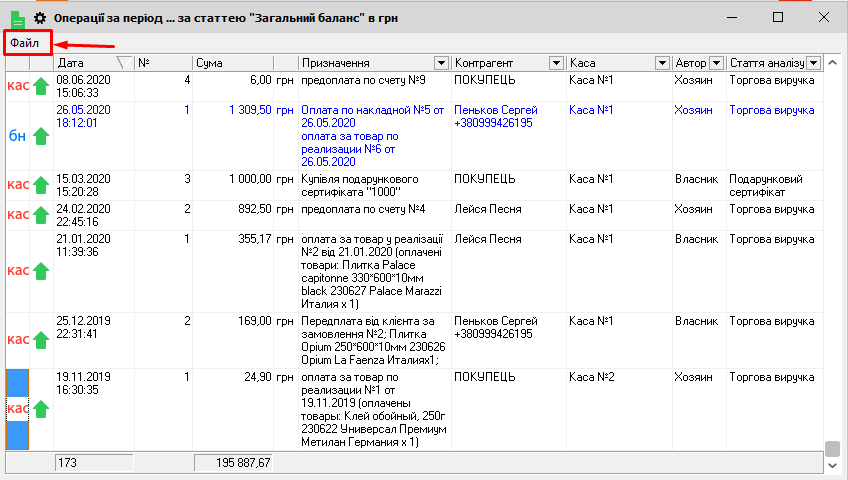Click green arrow on 24.02.2020 row
The height and width of the screenshot is (480, 848).
pos(41,214)
